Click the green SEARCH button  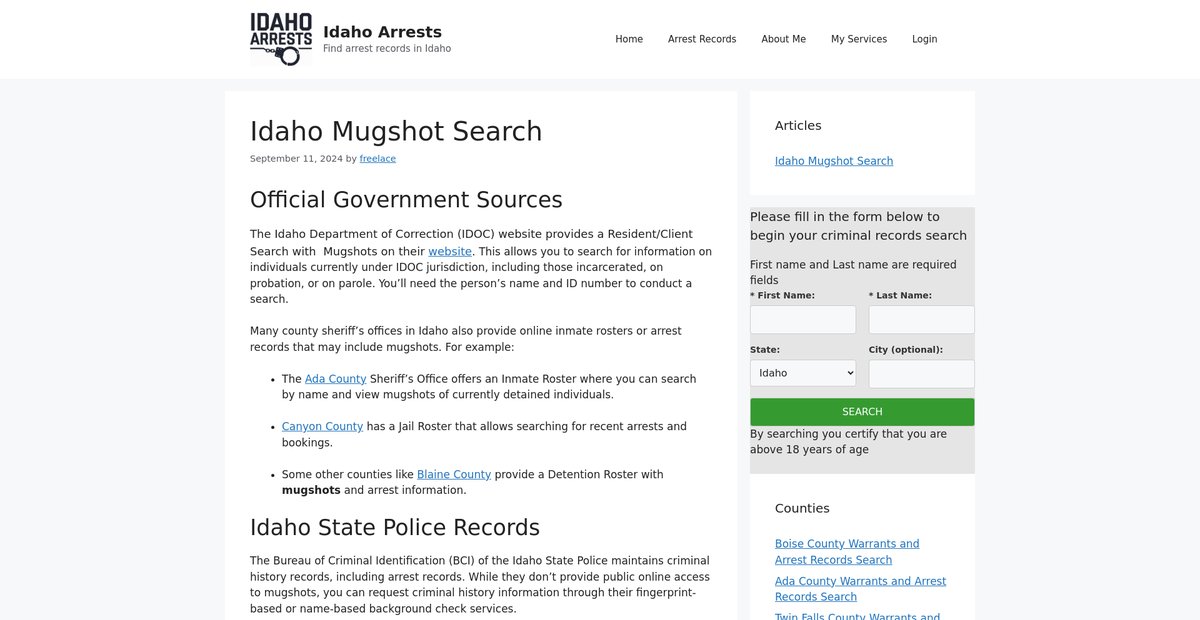(862, 412)
